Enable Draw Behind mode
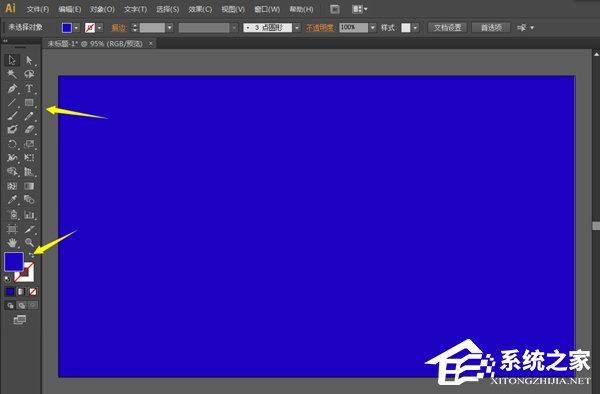The height and width of the screenshot is (394, 600). [21, 305]
